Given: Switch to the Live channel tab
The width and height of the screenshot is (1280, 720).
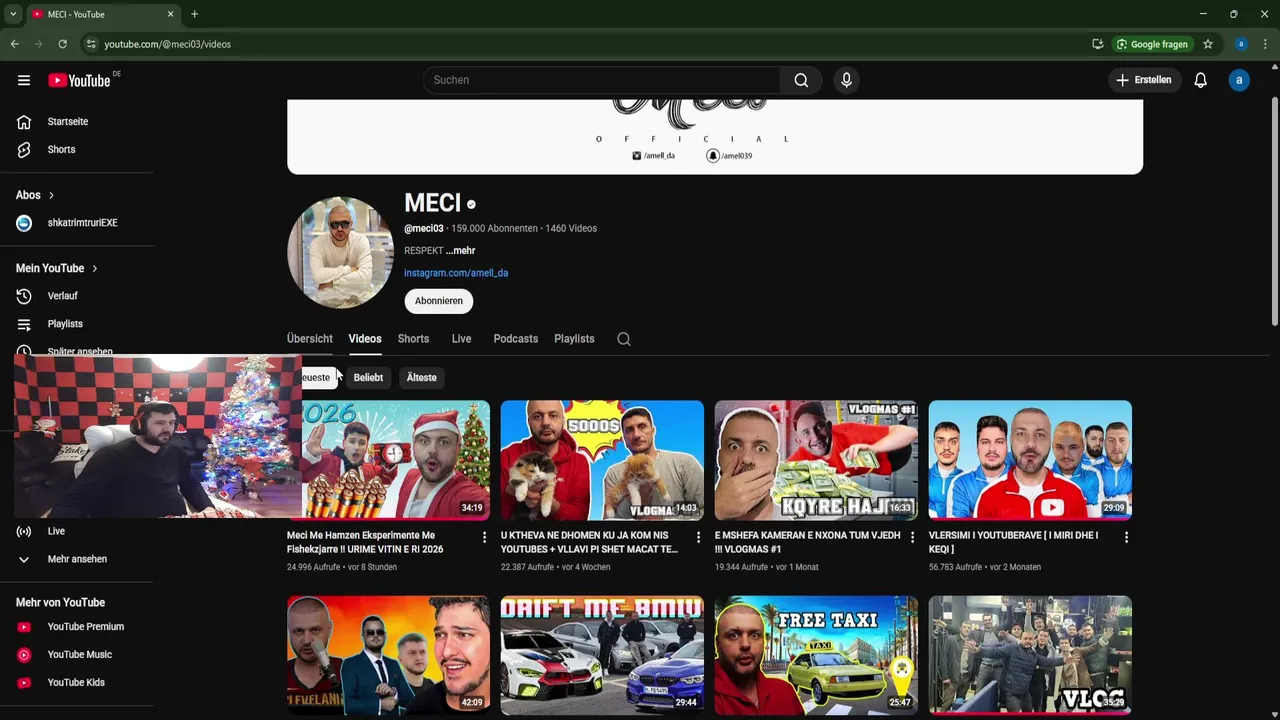Looking at the screenshot, I should [461, 339].
